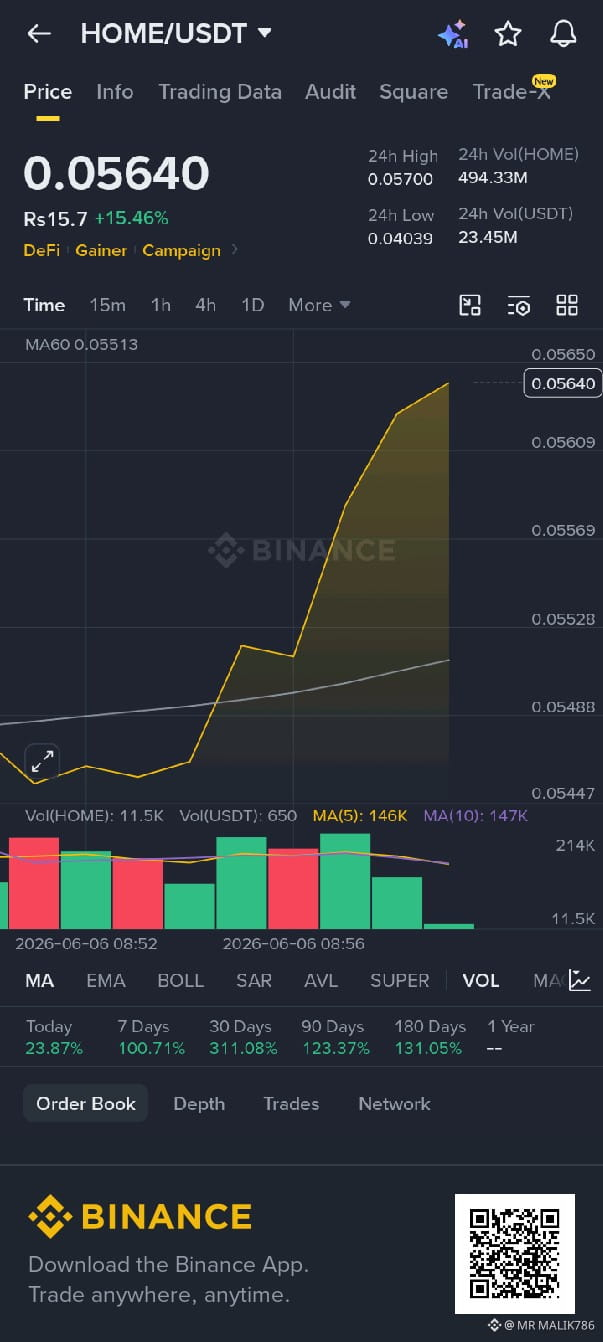Select the 4h chart interval
This screenshot has width=603, height=1342.
205,305
